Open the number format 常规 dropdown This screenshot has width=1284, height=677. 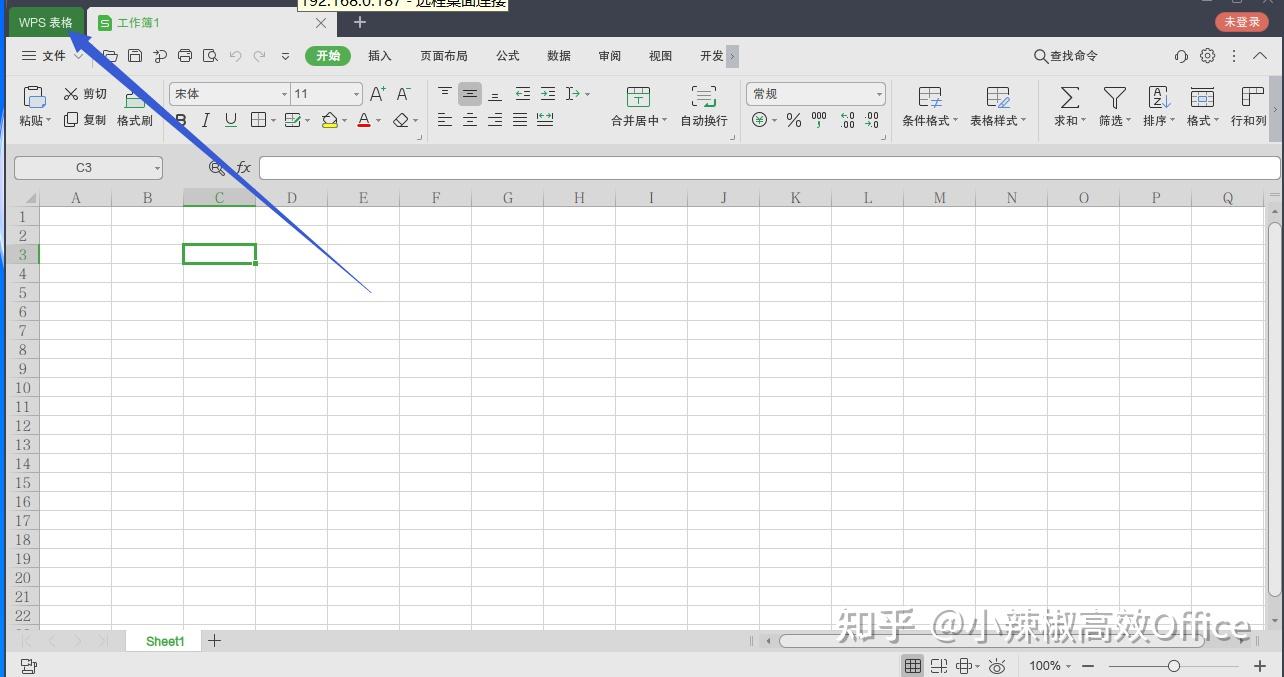(877, 93)
